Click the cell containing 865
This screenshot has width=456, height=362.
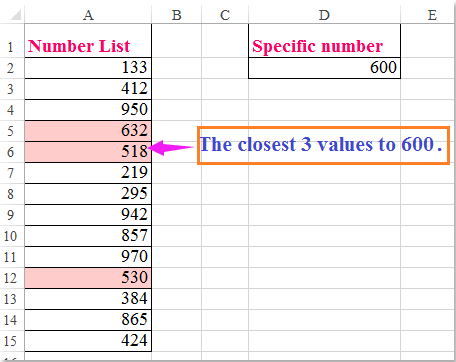point(88,320)
